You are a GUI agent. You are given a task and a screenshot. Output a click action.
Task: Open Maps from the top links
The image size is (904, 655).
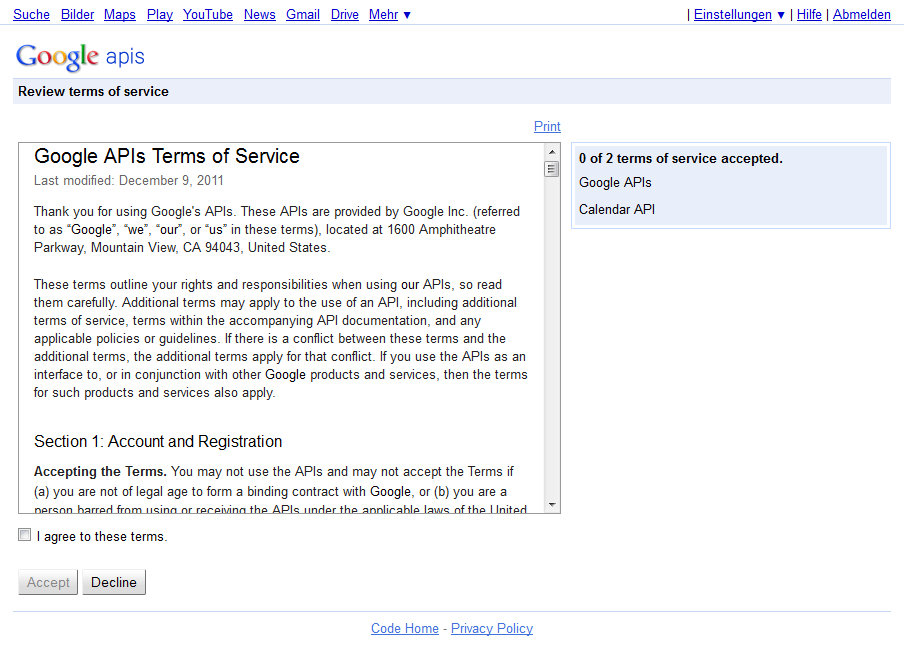pos(119,14)
